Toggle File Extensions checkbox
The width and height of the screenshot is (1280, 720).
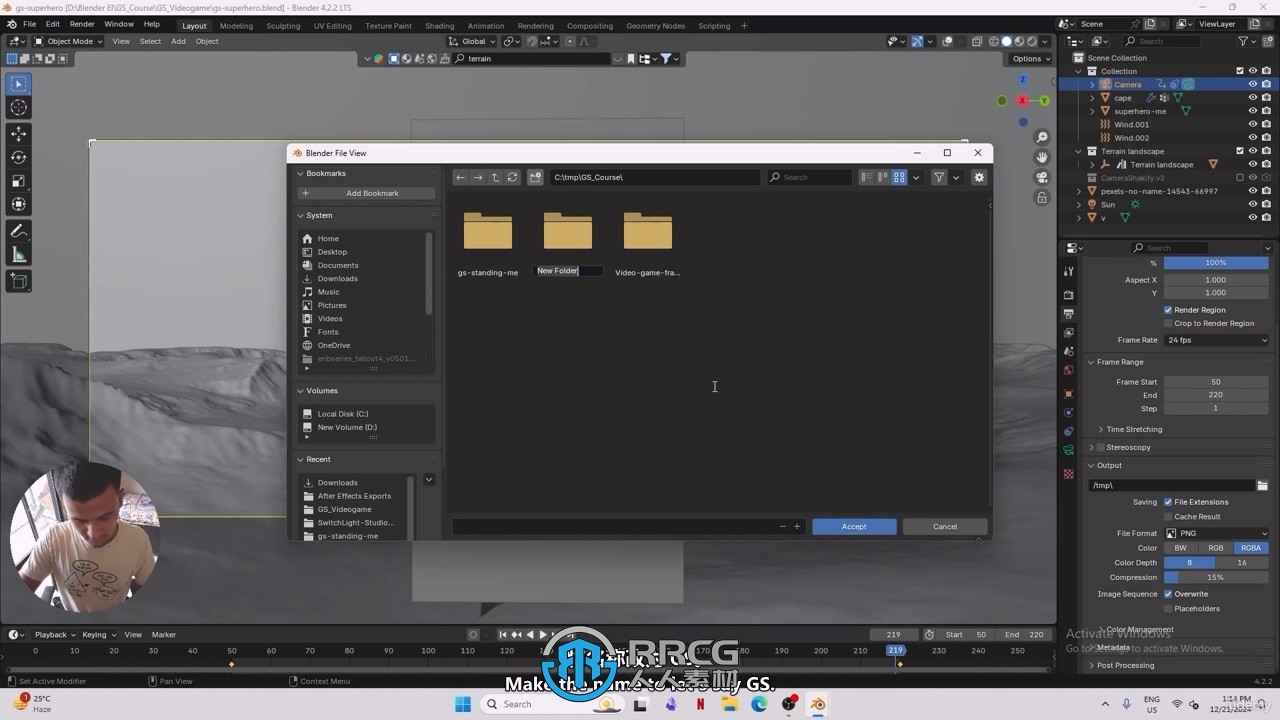[1168, 502]
